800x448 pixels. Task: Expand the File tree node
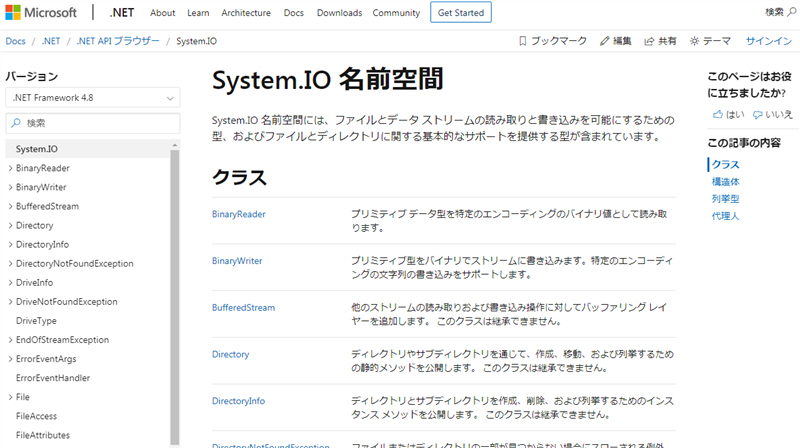10,397
